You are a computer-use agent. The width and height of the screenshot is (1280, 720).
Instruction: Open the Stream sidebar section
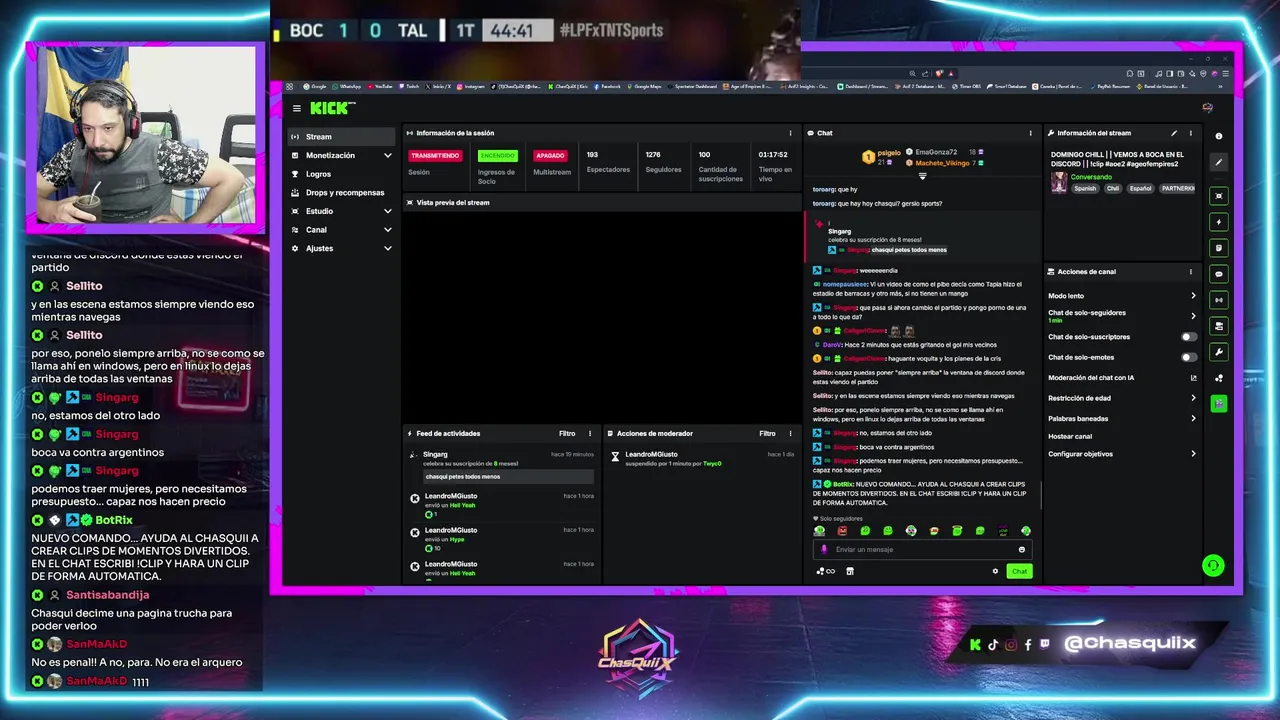[341, 137]
